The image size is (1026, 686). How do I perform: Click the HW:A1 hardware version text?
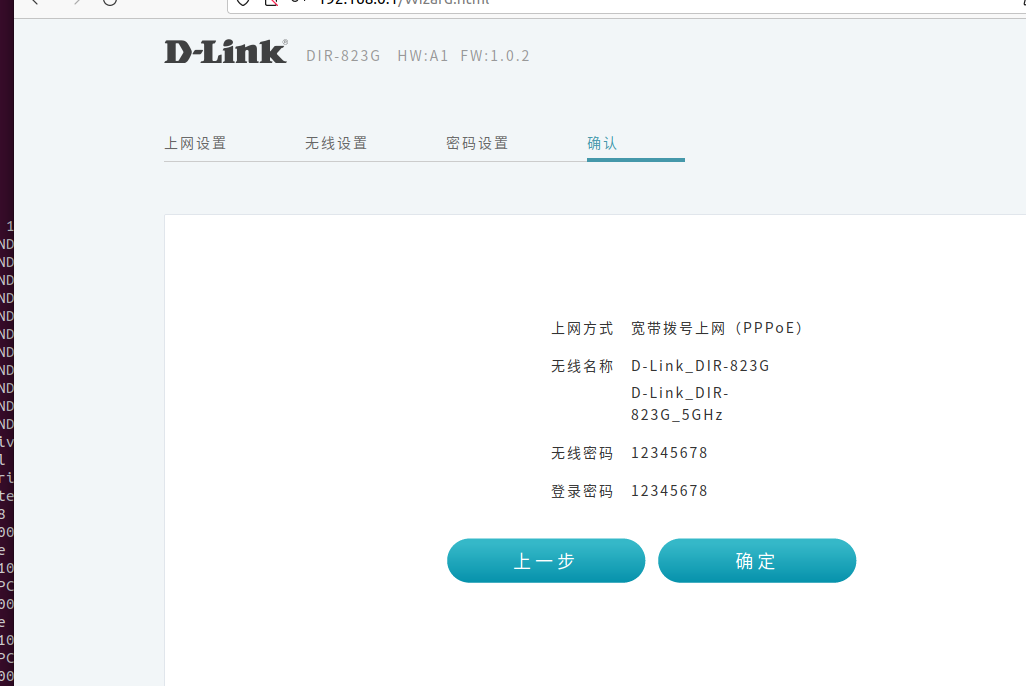pos(423,56)
